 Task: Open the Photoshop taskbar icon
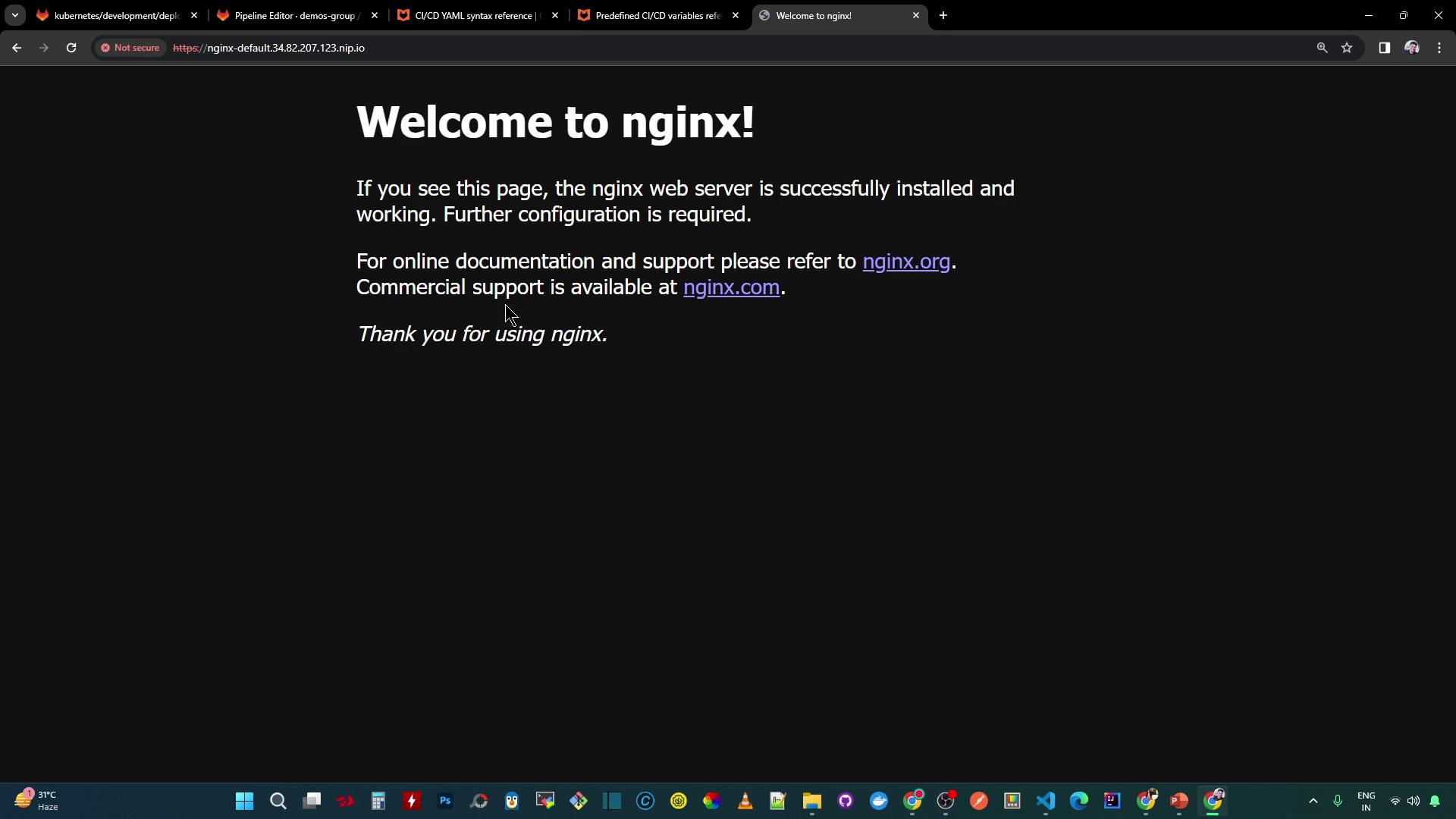coord(445,801)
